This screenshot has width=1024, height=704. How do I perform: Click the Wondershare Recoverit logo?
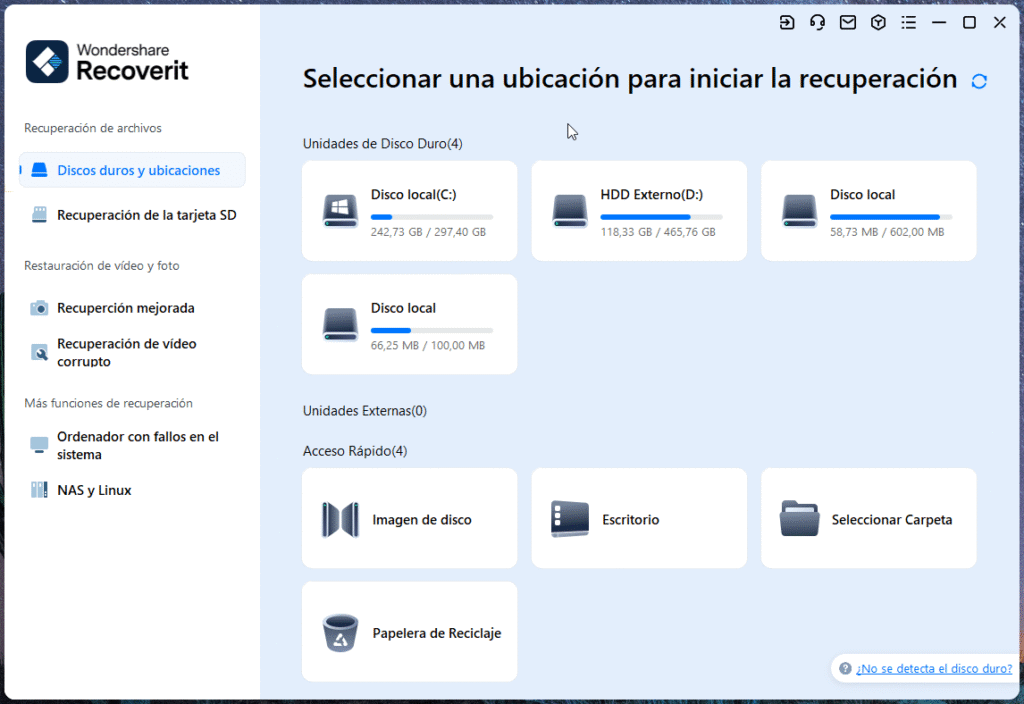(107, 62)
